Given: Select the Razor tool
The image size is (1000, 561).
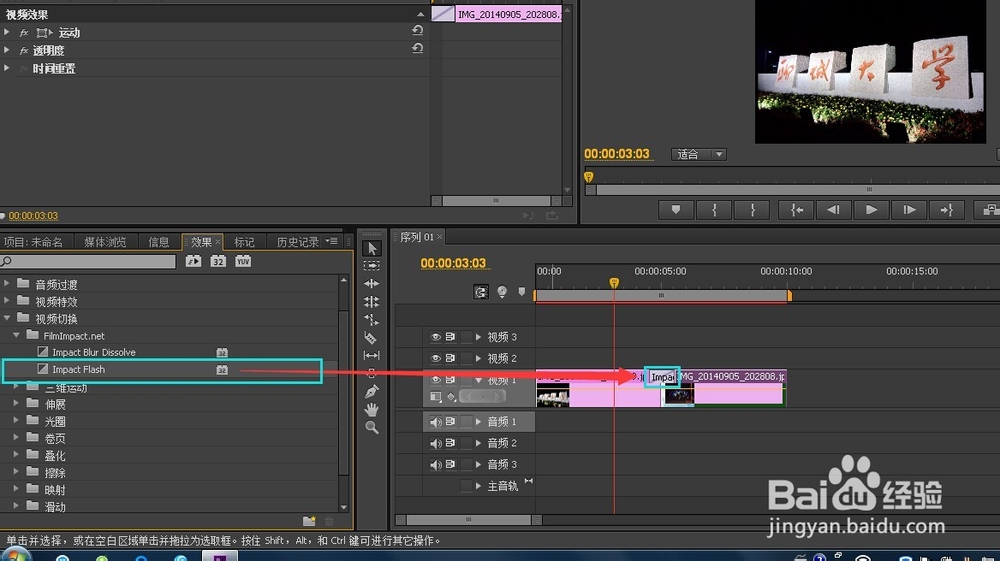Looking at the screenshot, I should [x=371, y=338].
